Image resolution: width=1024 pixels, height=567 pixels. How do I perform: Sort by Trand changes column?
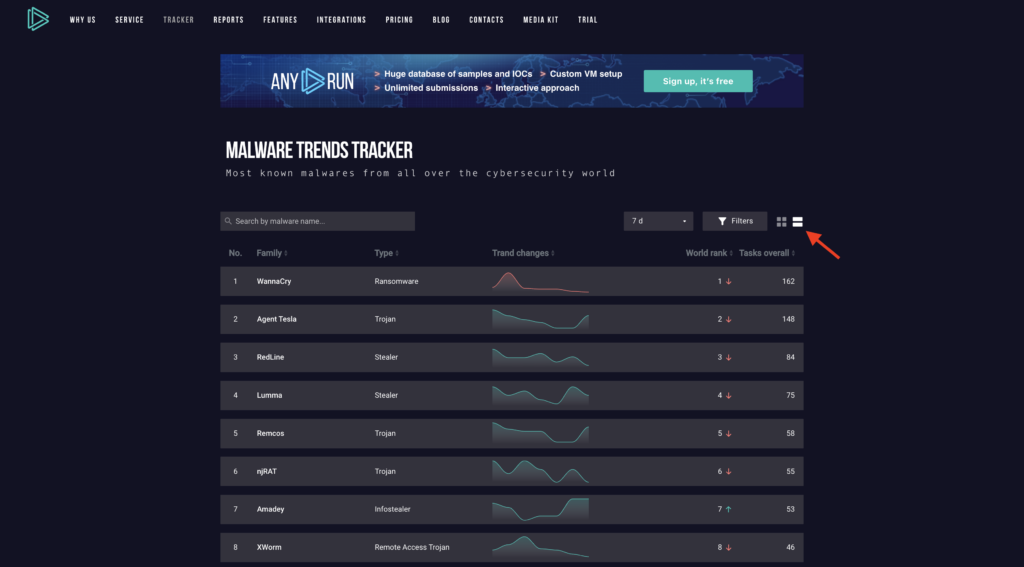coord(523,253)
